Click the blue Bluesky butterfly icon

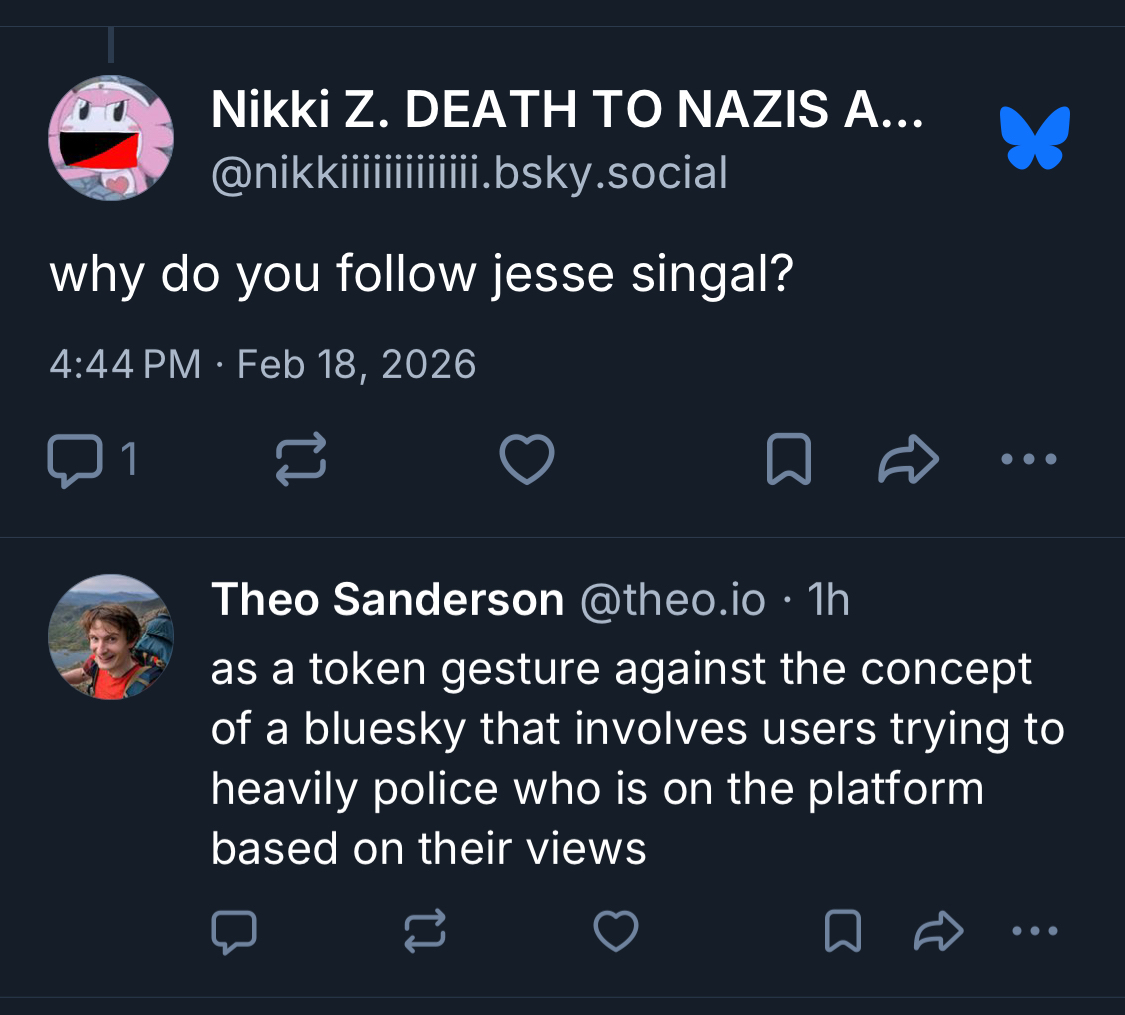click(1036, 137)
